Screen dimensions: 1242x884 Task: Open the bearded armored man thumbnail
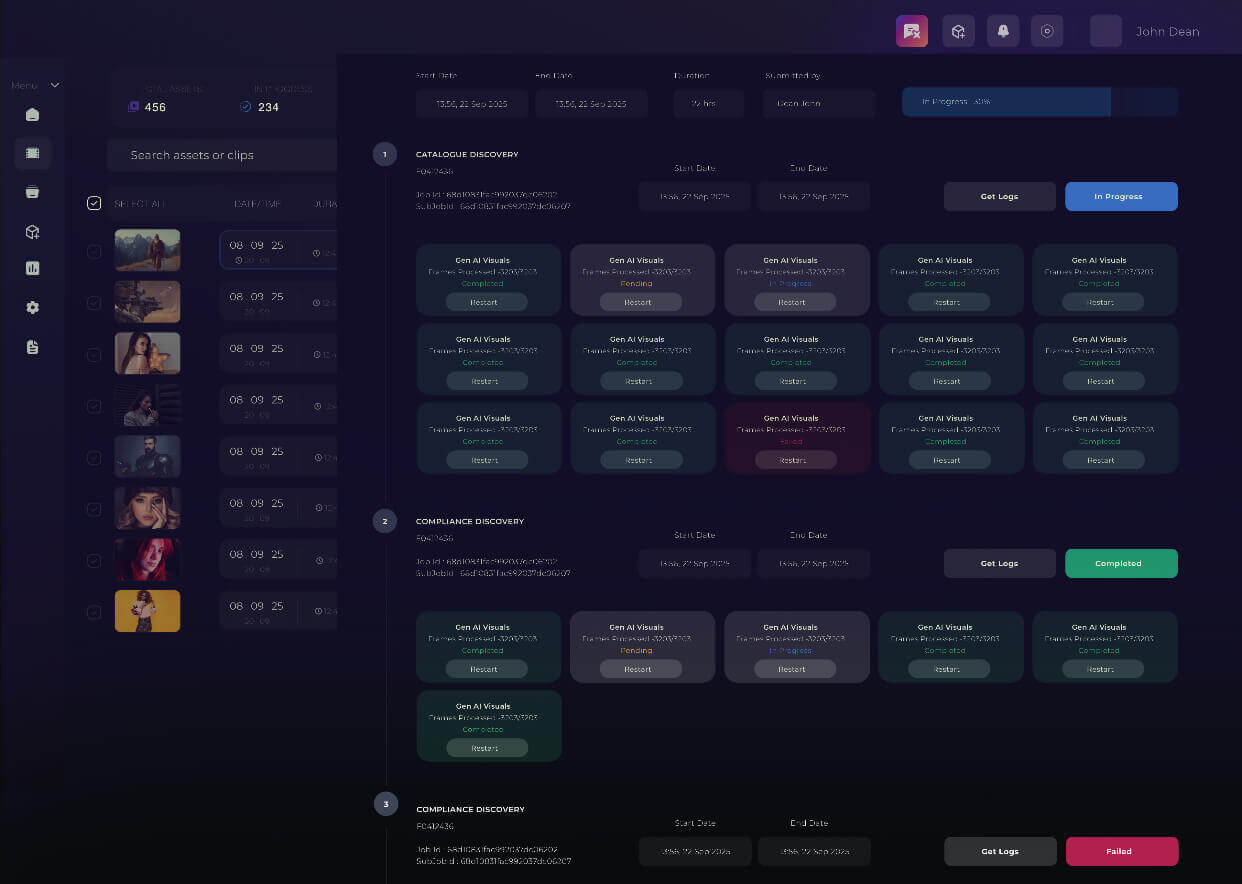tap(147, 456)
